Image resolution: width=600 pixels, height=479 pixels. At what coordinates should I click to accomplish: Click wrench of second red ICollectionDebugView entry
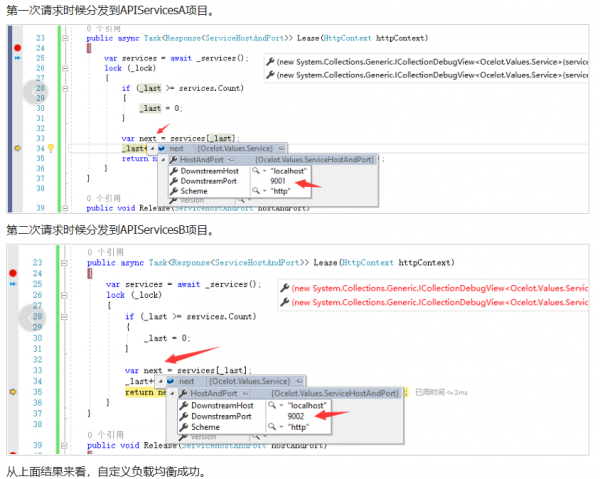[x=285, y=302]
